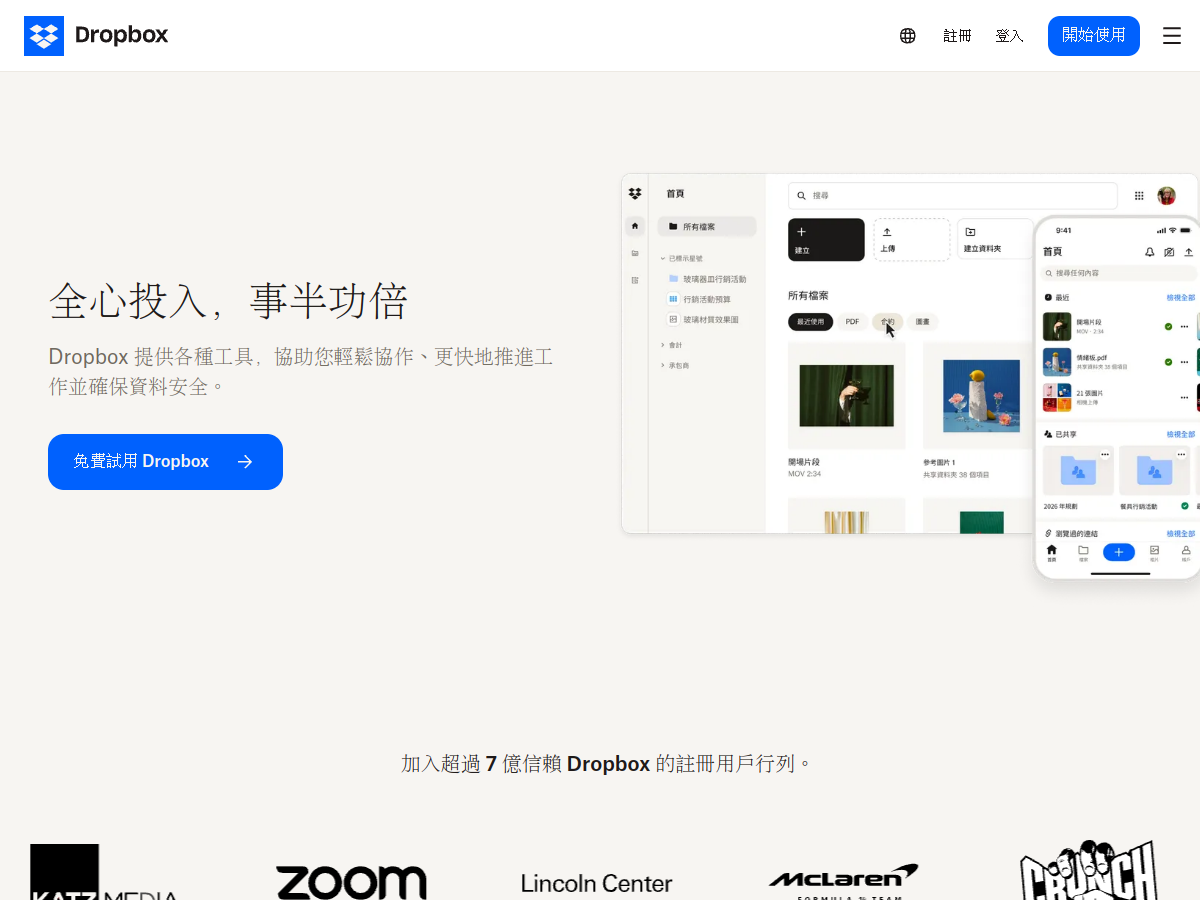Click the 註冊 link in the header
The width and height of the screenshot is (1200, 900).
tap(957, 36)
